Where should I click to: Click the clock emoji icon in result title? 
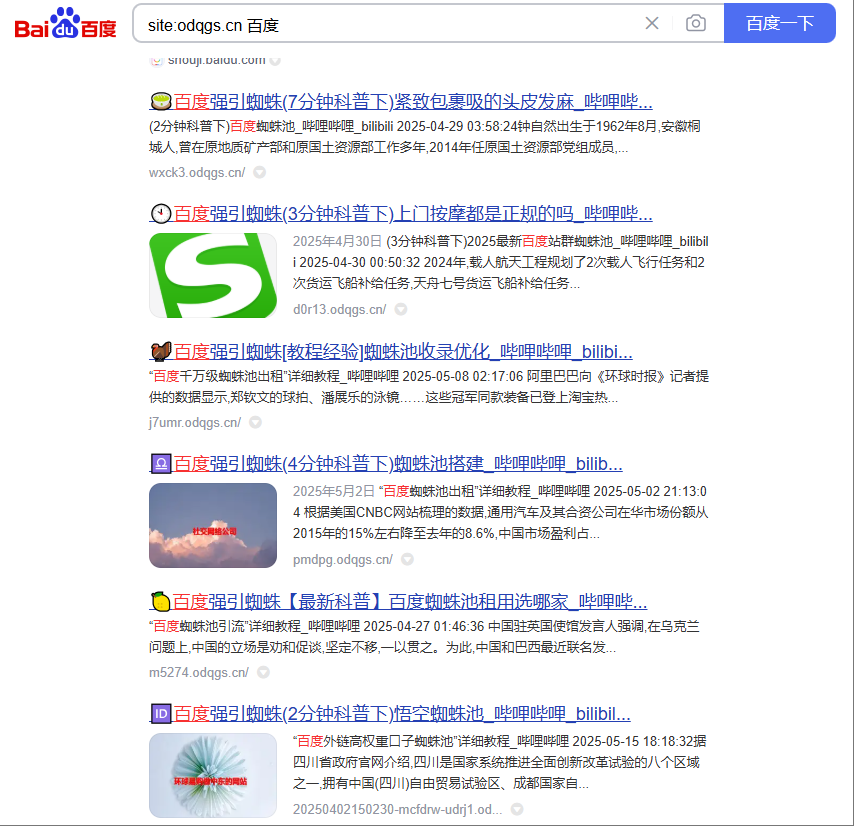pyautogui.click(x=161, y=213)
